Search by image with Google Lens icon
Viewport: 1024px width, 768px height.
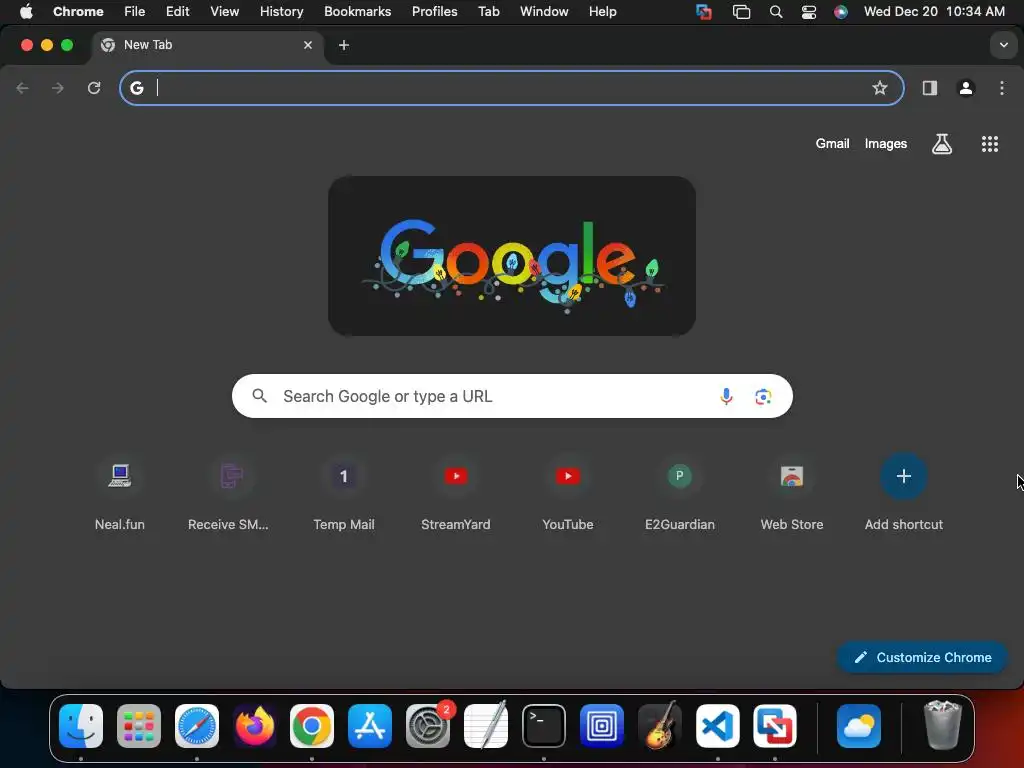pos(763,396)
